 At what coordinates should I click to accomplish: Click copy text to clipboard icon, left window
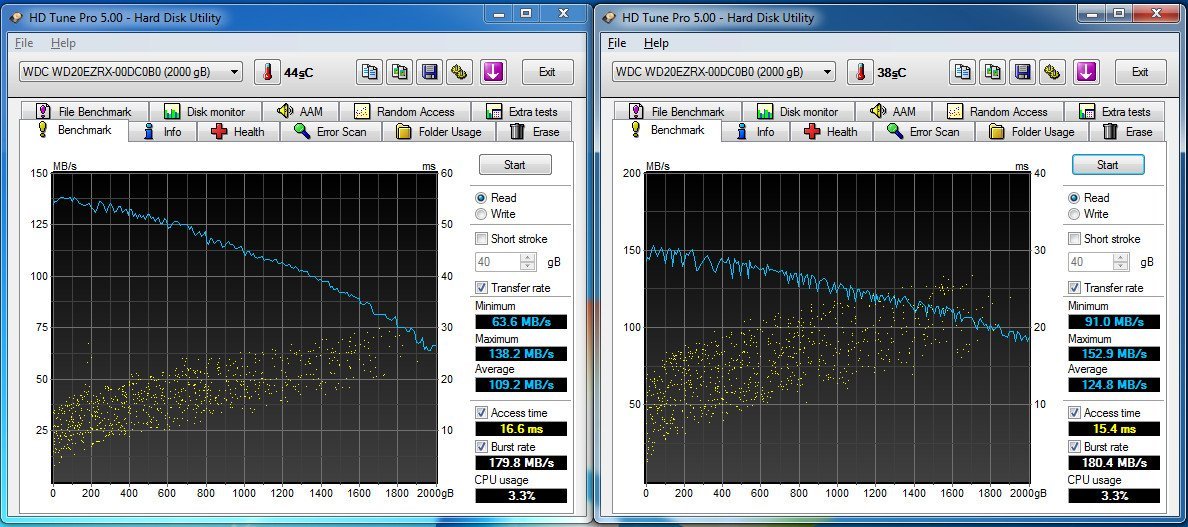click(369, 72)
